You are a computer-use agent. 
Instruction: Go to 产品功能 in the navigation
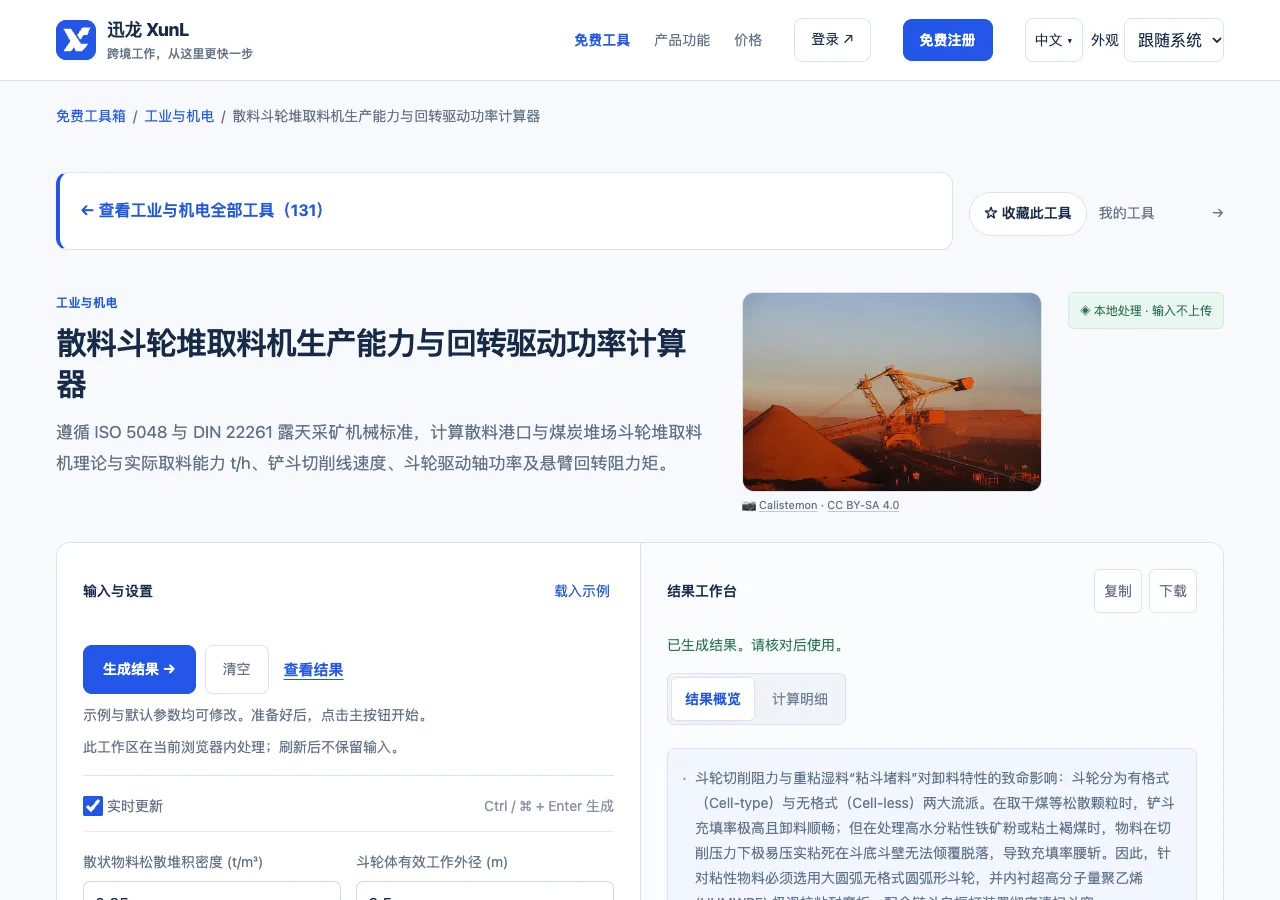pyautogui.click(x=682, y=40)
